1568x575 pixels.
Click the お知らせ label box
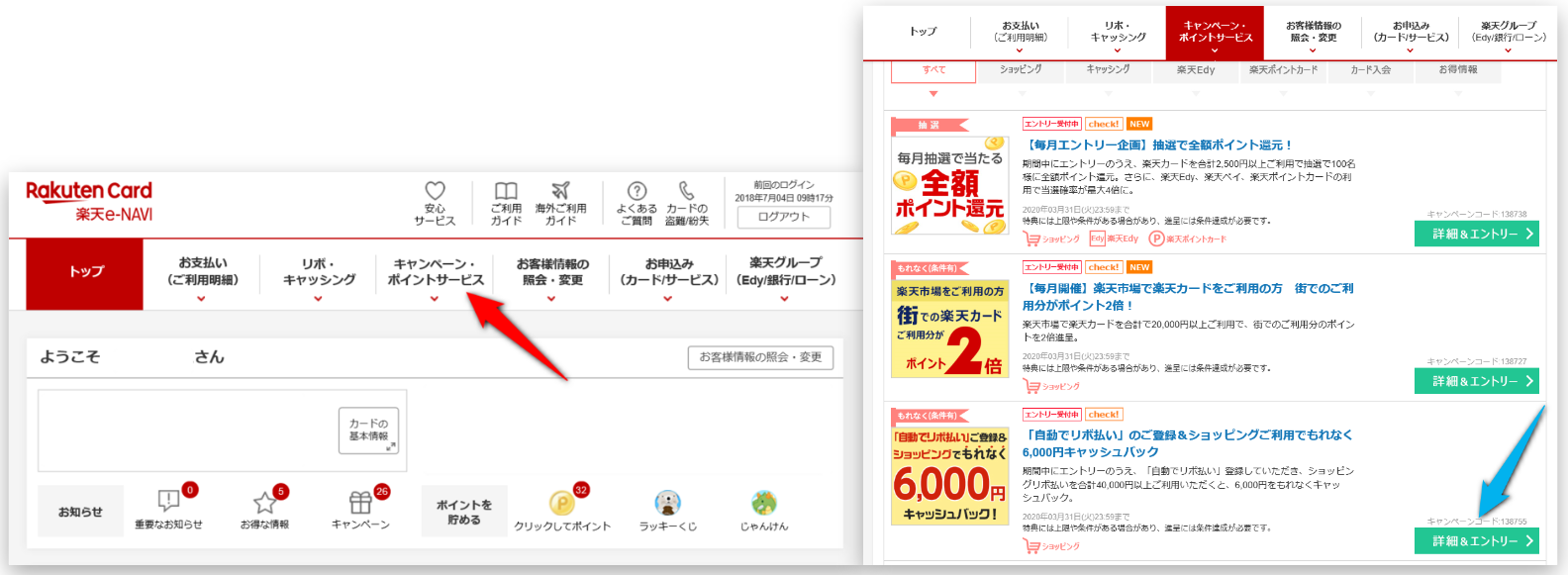point(80,512)
